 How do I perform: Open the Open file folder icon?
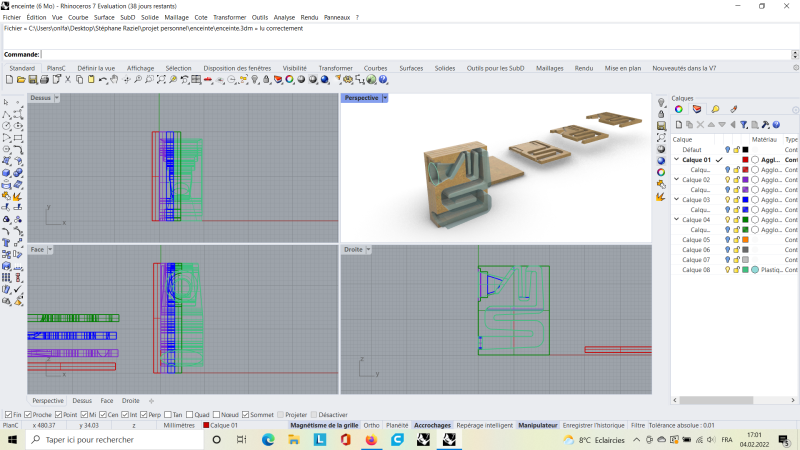click(20, 79)
